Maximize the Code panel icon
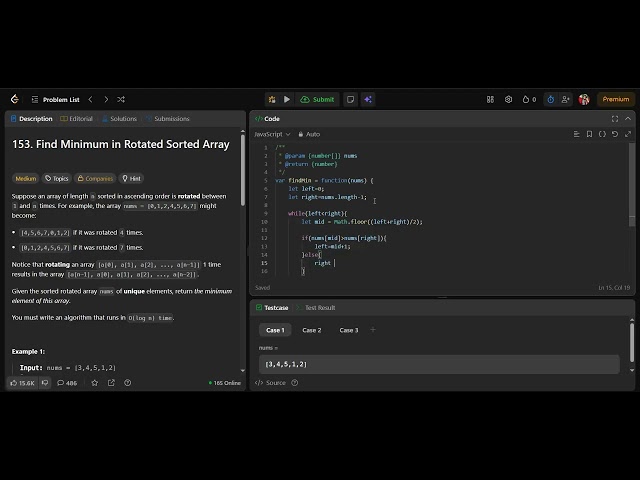 [x=615, y=119]
